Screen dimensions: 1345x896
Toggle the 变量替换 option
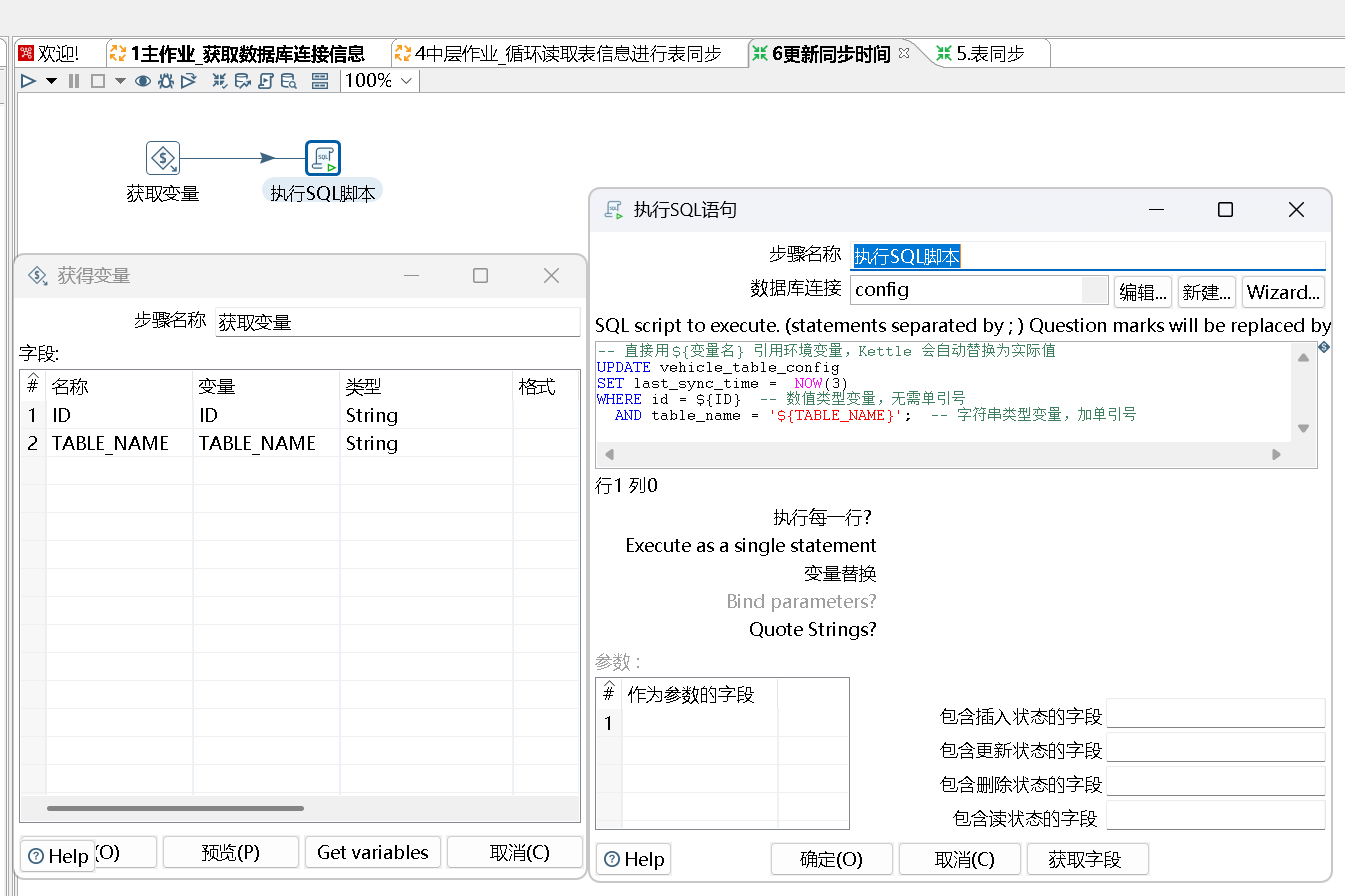click(x=888, y=575)
